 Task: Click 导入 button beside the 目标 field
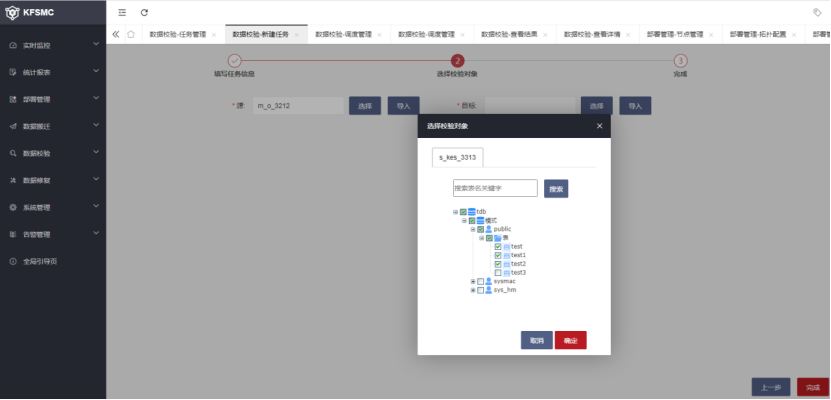[x=635, y=105]
